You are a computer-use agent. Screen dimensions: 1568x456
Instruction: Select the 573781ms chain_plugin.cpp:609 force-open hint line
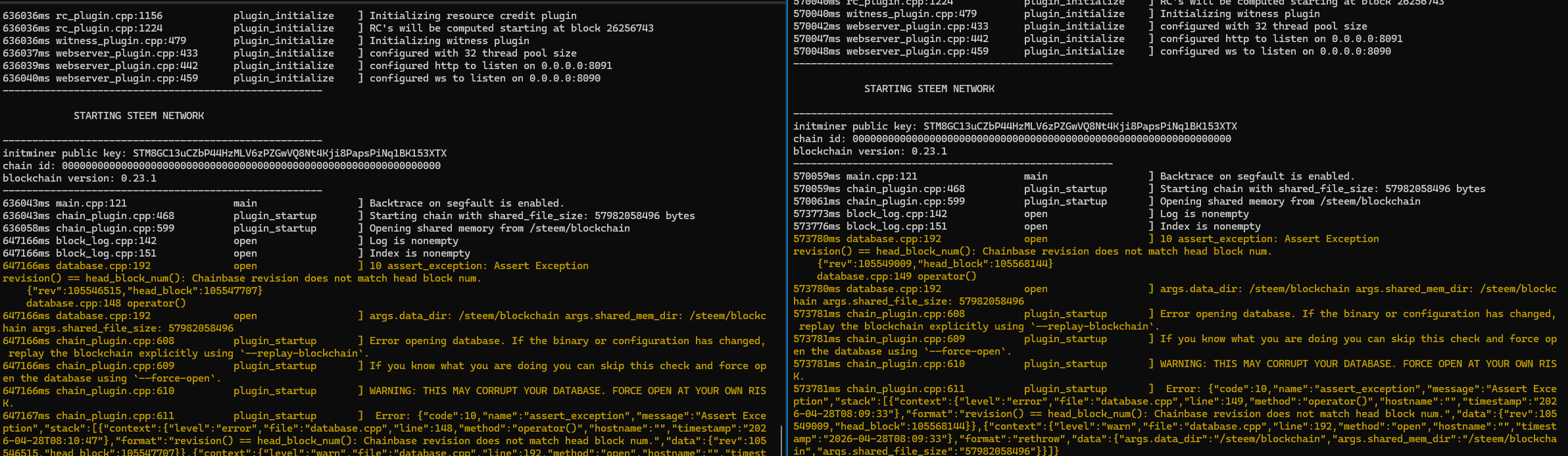[x=1175, y=345]
